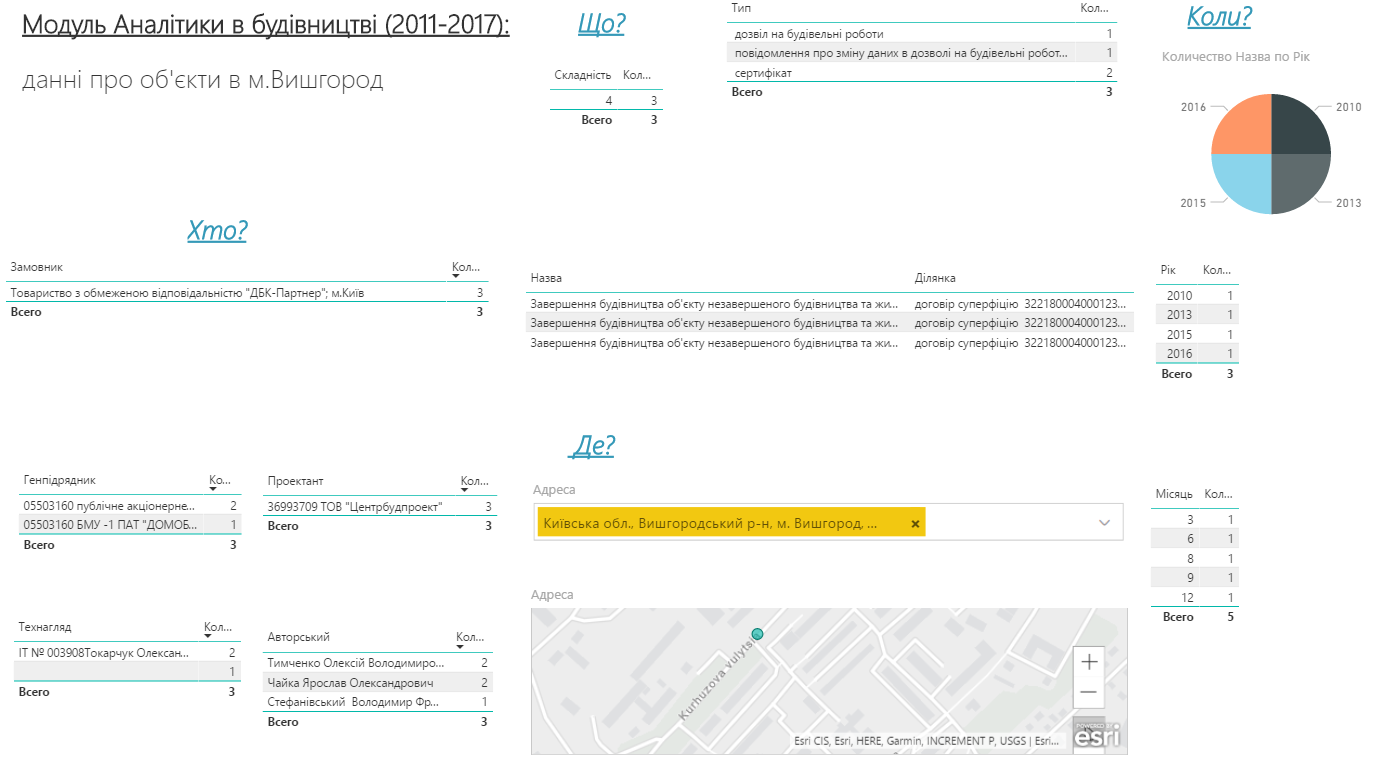
Task: Select Тимченко Олексій Володимирович row
Action: [378, 663]
